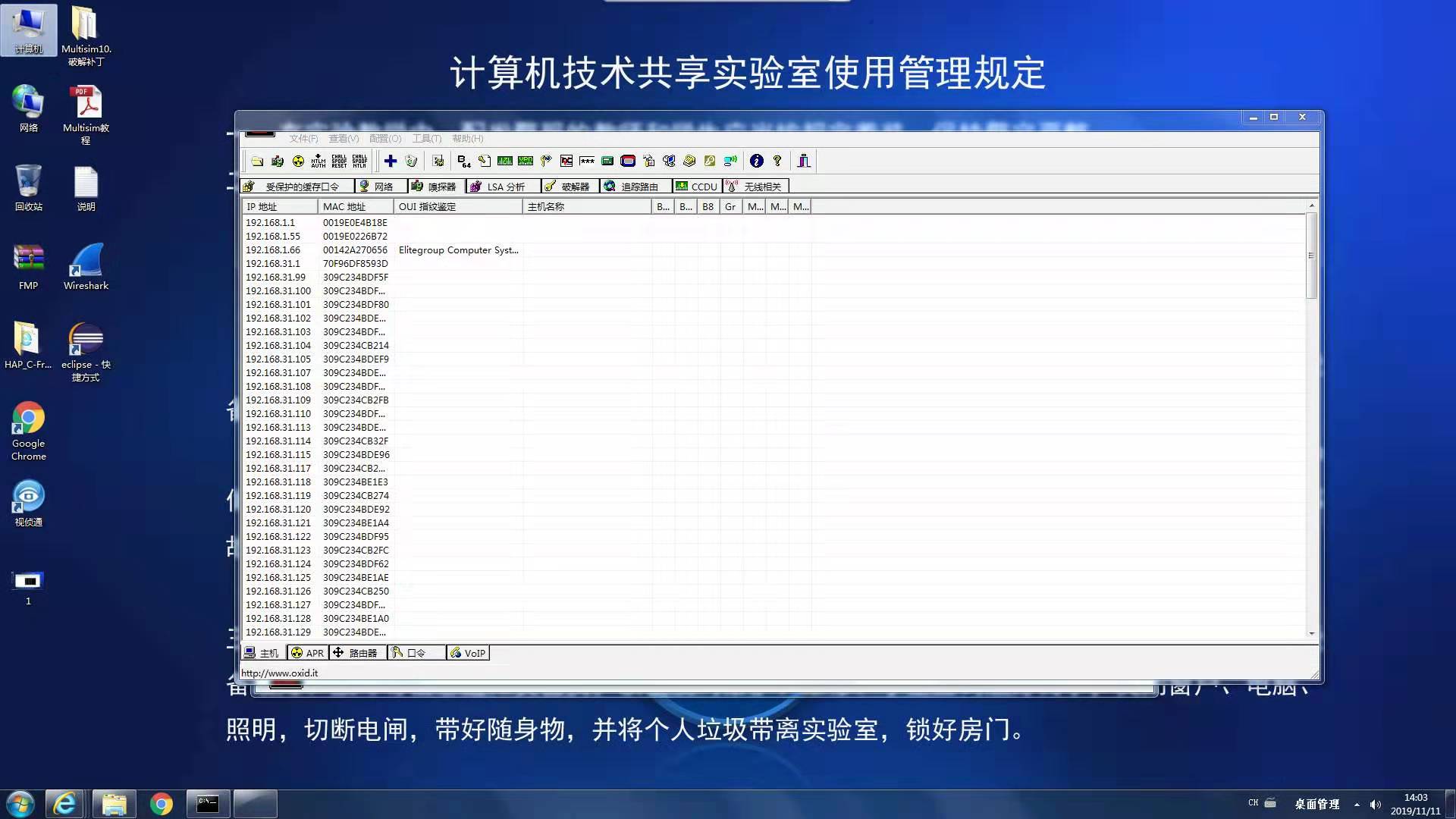
Task: Open the asterisk box revealer tool
Action: point(587,161)
